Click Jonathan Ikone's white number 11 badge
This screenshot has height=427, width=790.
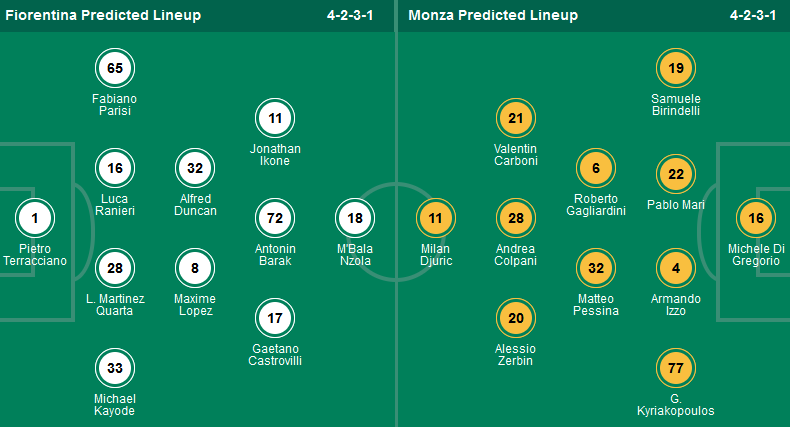point(275,119)
